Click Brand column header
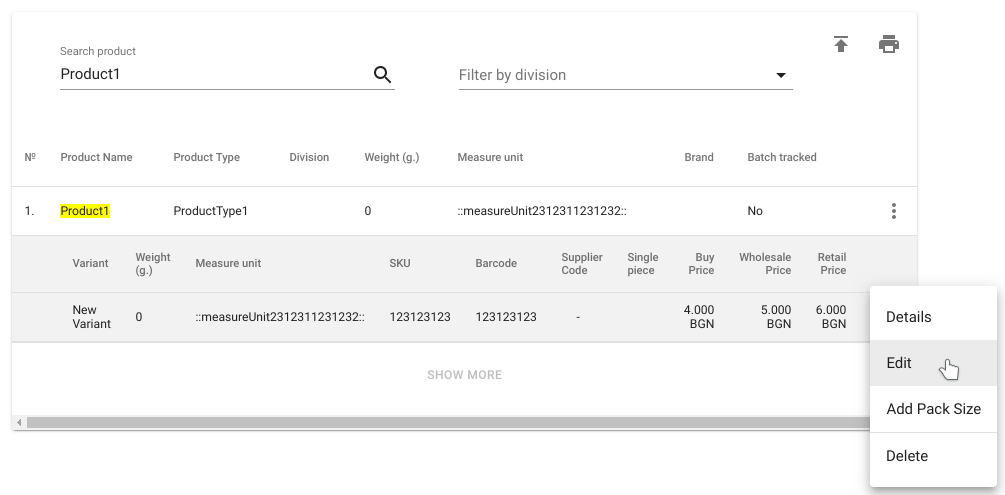Viewport: 1005px width, 495px height. pyautogui.click(x=699, y=157)
